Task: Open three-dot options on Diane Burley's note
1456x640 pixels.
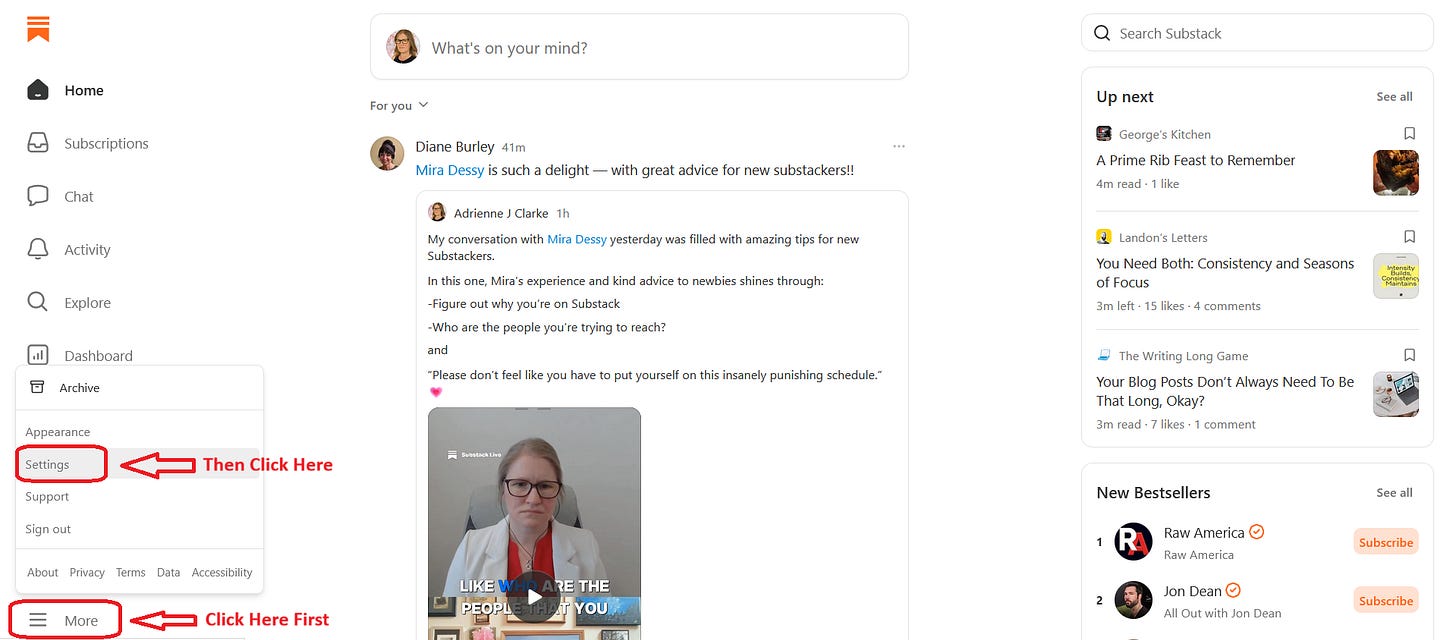Action: tap(898, 147)
